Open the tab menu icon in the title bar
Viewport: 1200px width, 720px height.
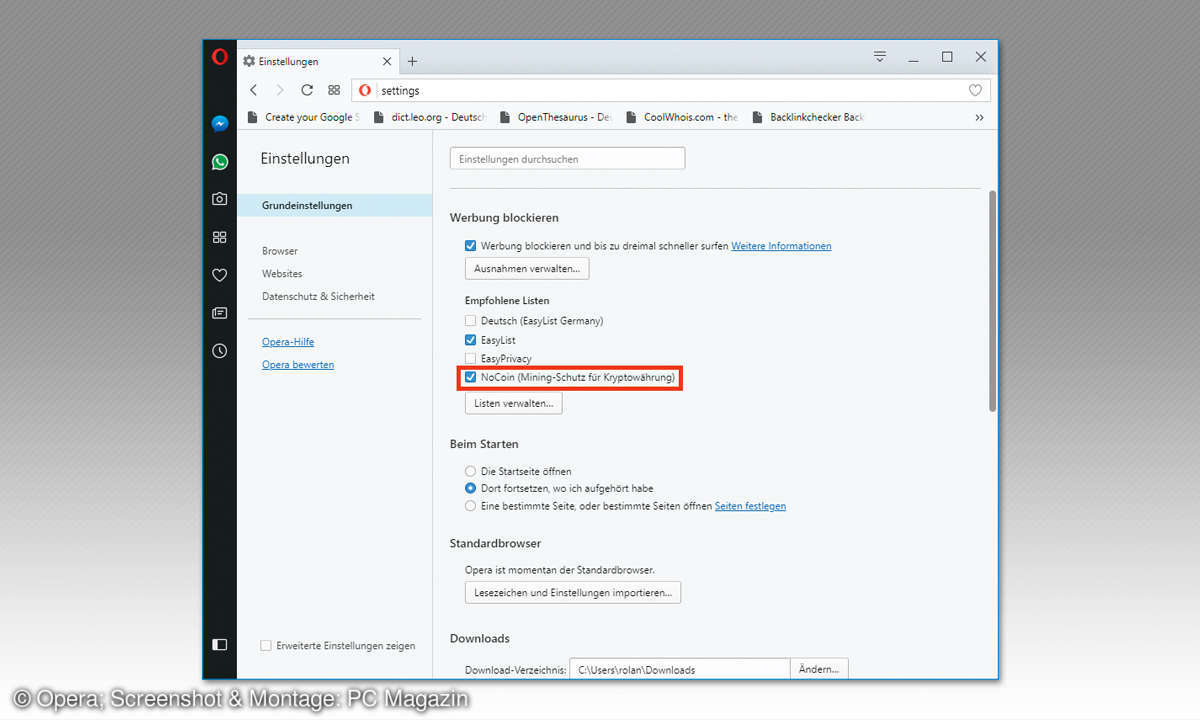[x=880, y=57]
